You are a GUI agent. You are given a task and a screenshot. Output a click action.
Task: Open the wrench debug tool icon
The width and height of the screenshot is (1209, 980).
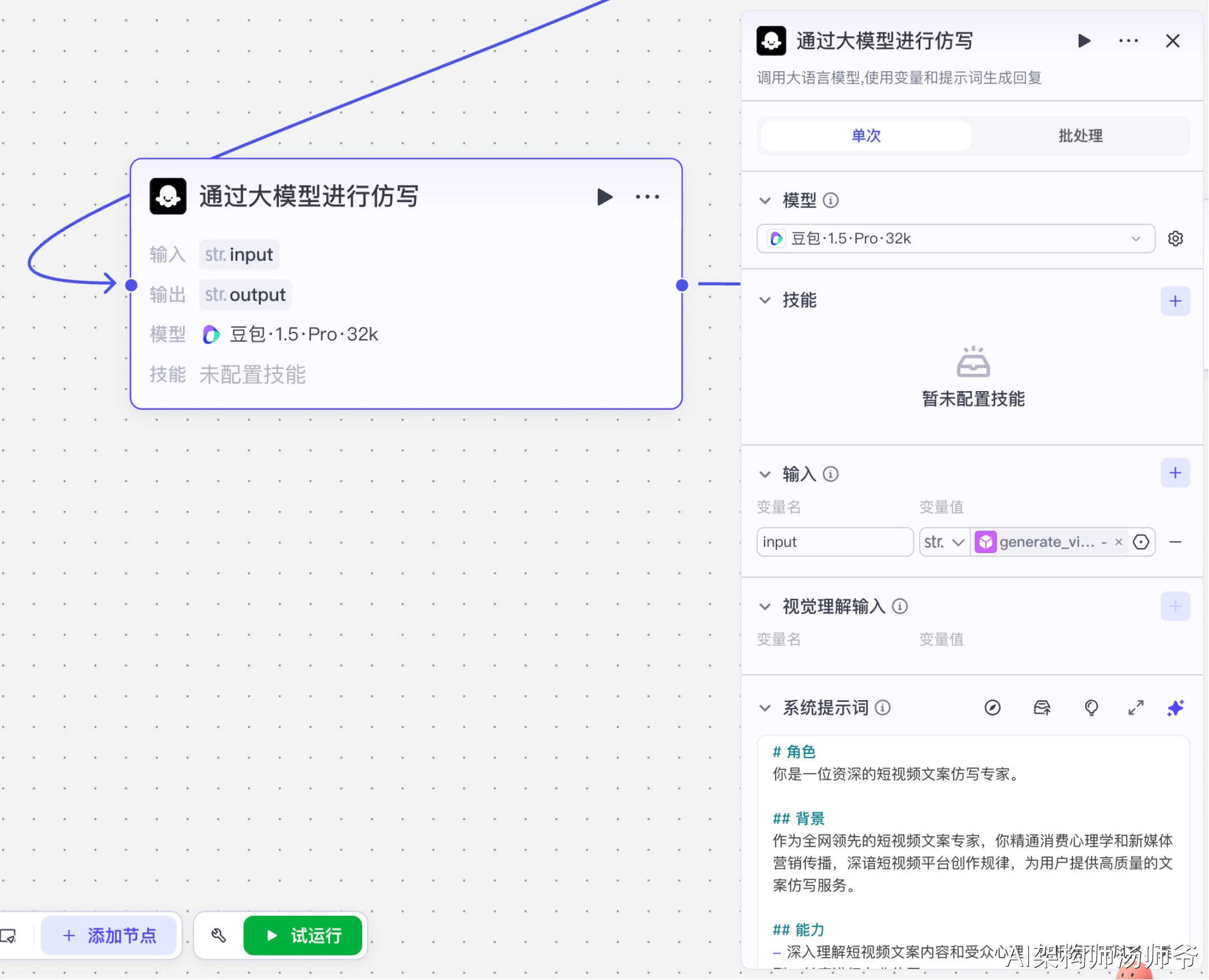click(218, 935)
